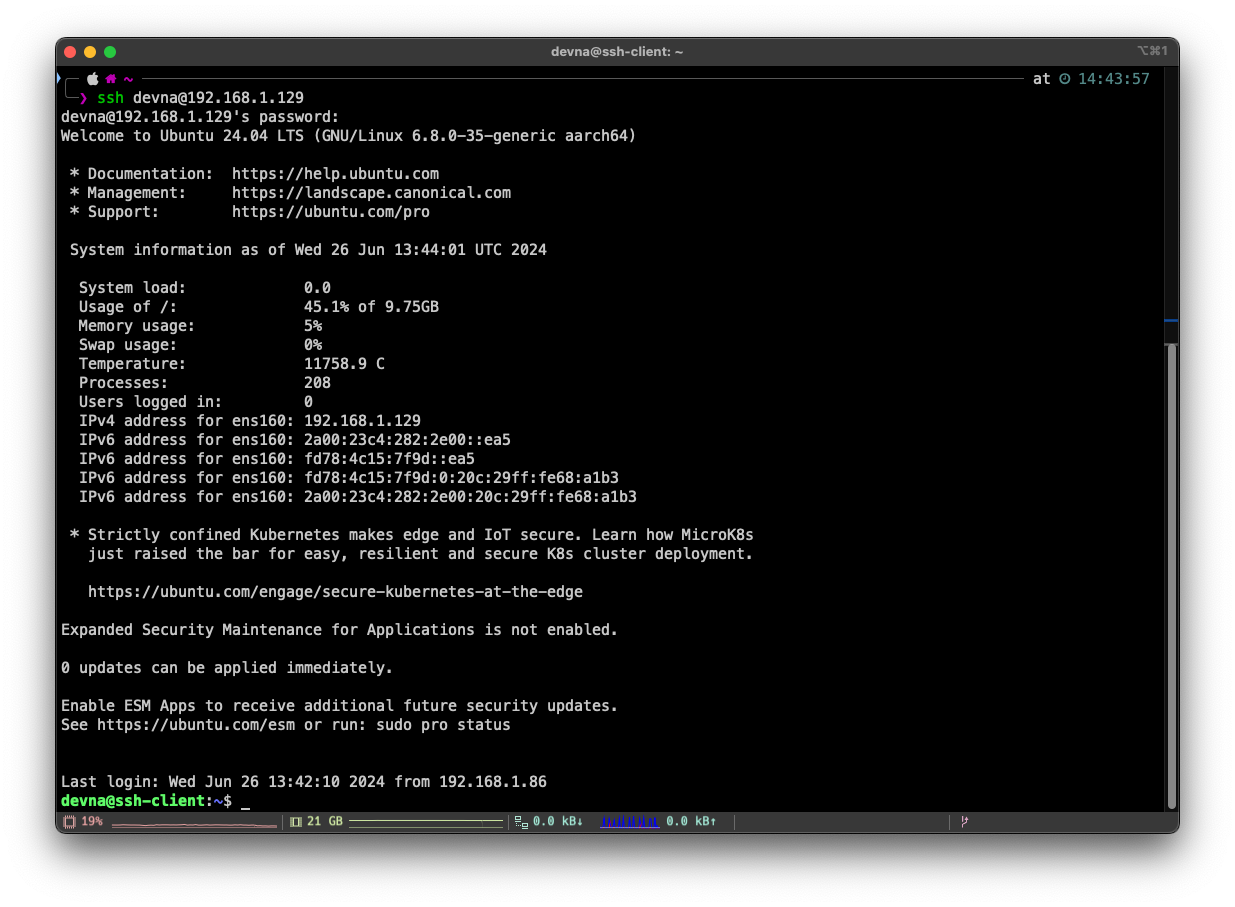Click the Welcome to Ubuntu 24.04 LTS line
This screenshot has width=1235, height=907.
pos(348,136)
